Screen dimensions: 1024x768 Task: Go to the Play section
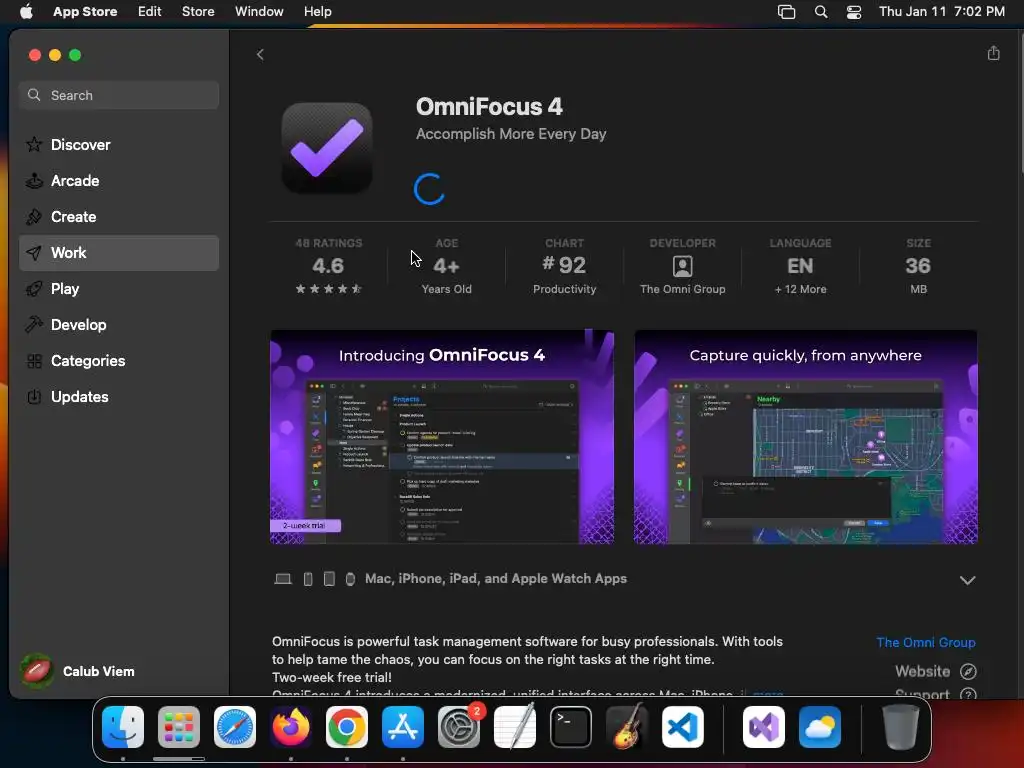pyautogui.click(x=119, y=289)
